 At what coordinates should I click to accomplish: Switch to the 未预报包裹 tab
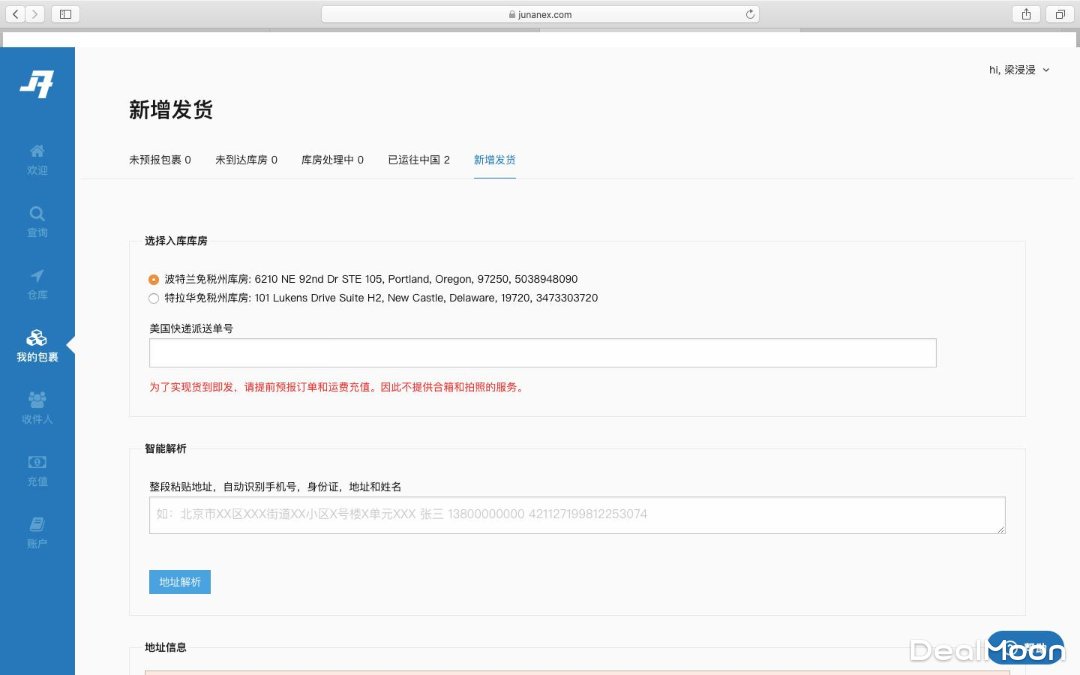(x=159, y=160)
